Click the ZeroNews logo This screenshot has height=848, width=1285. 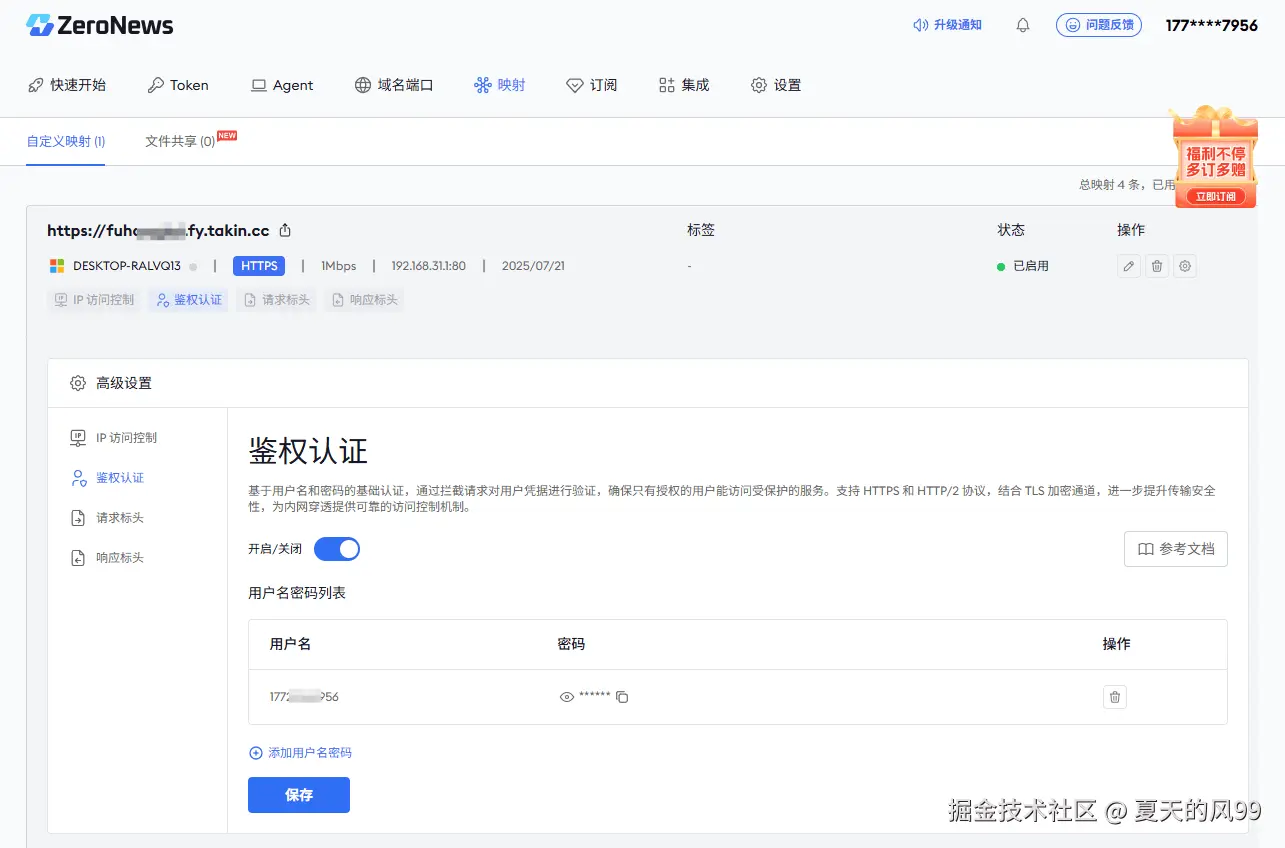[100, 25]
